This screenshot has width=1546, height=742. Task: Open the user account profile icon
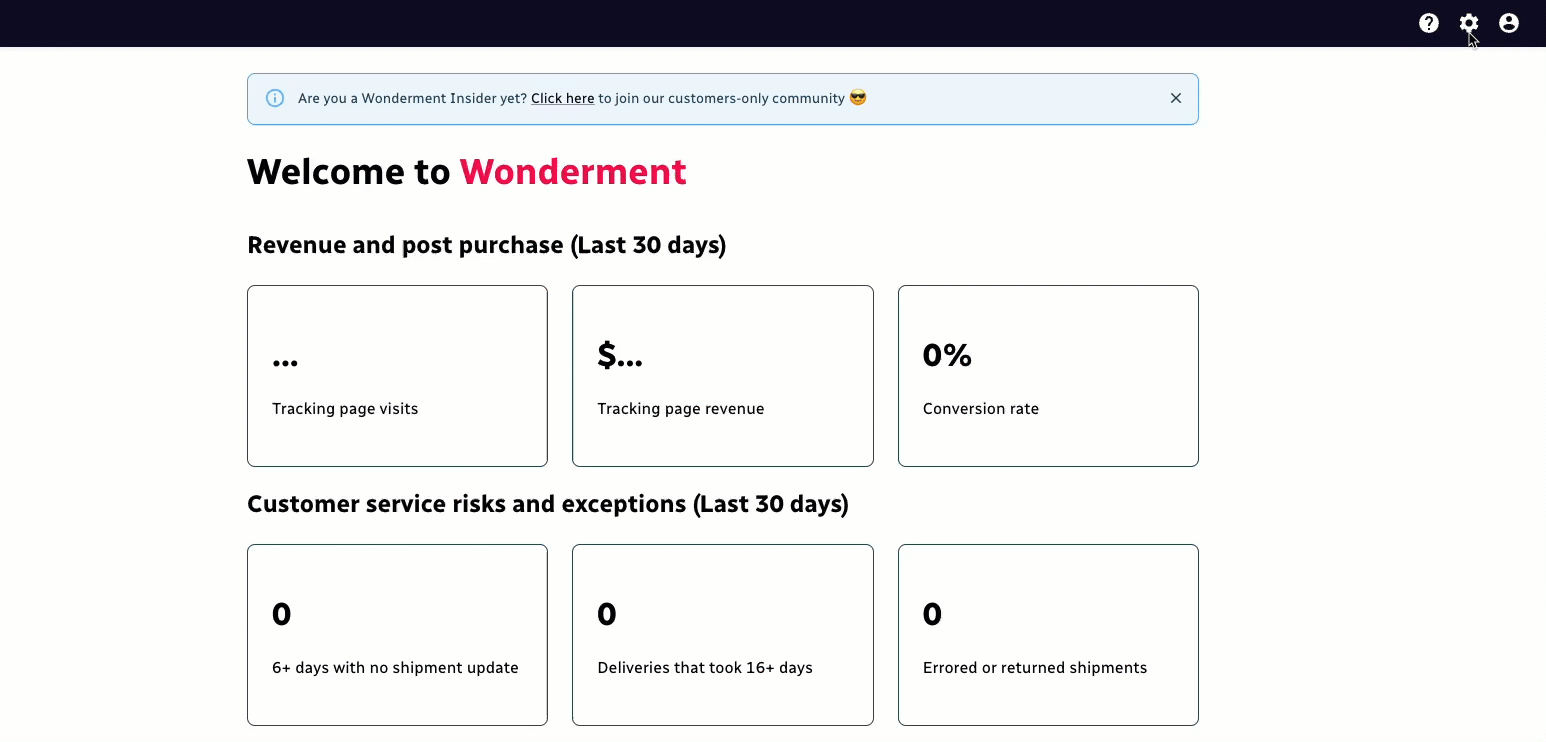click(x=1508, y=23)
